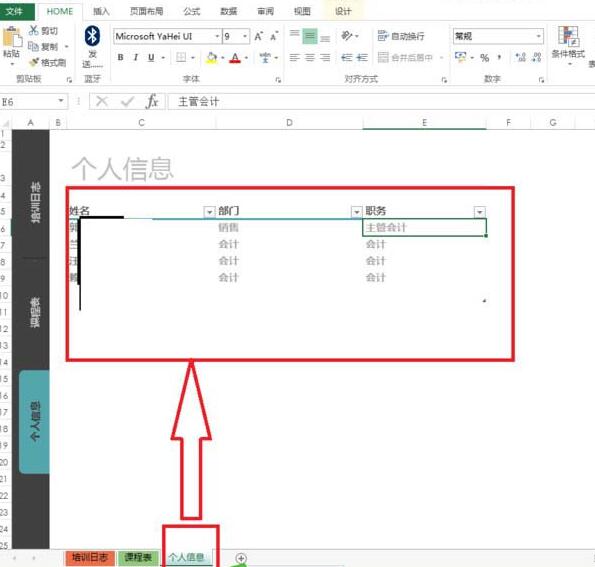595x567 pixels.
Task: Toggle italic formatting
Action: pyautogui.click(x=135, y=57)
